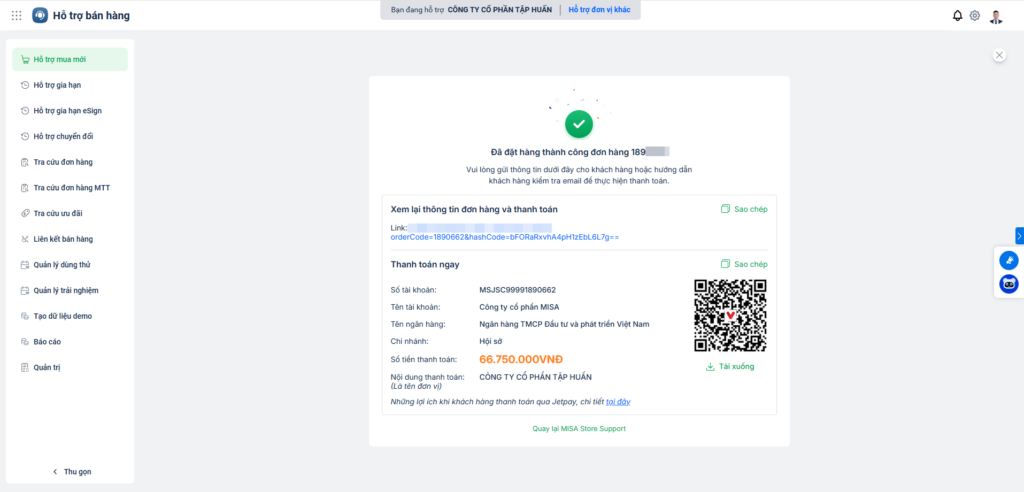Copy the order information link

[744, 209]
